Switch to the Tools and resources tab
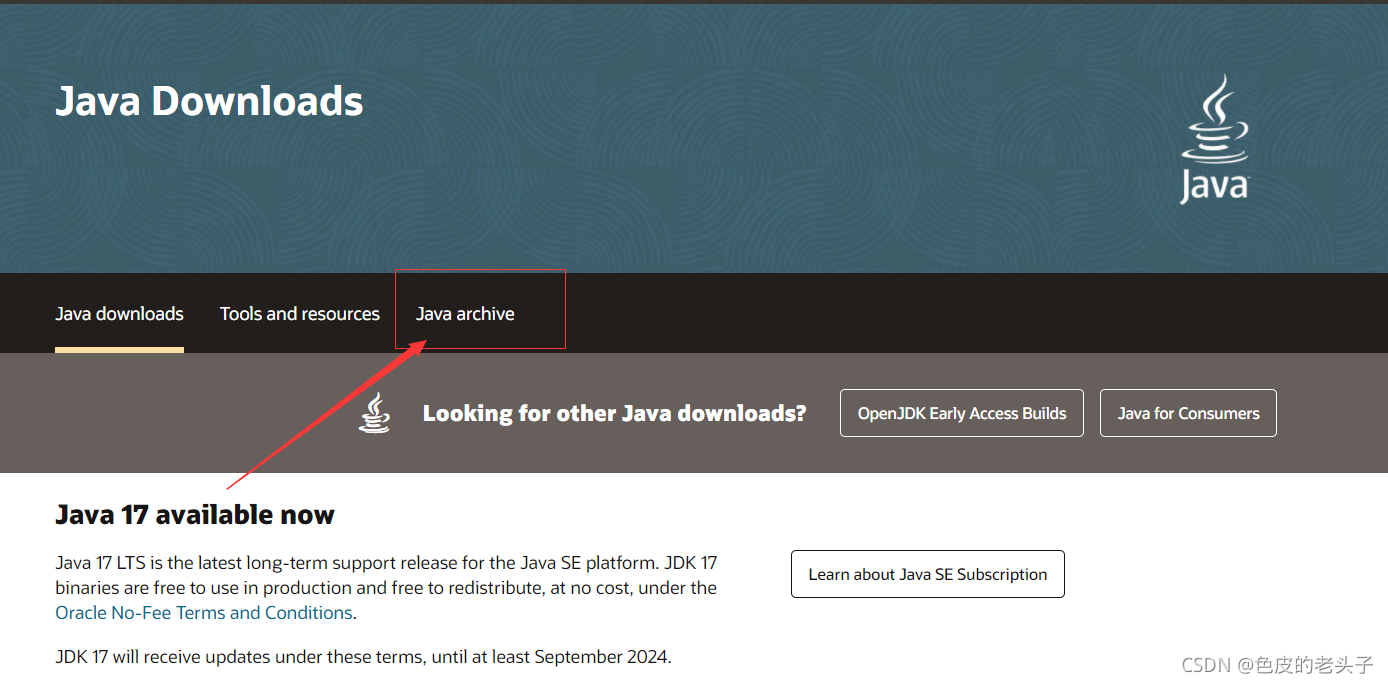1388x683 pixels. click(300, 314)
